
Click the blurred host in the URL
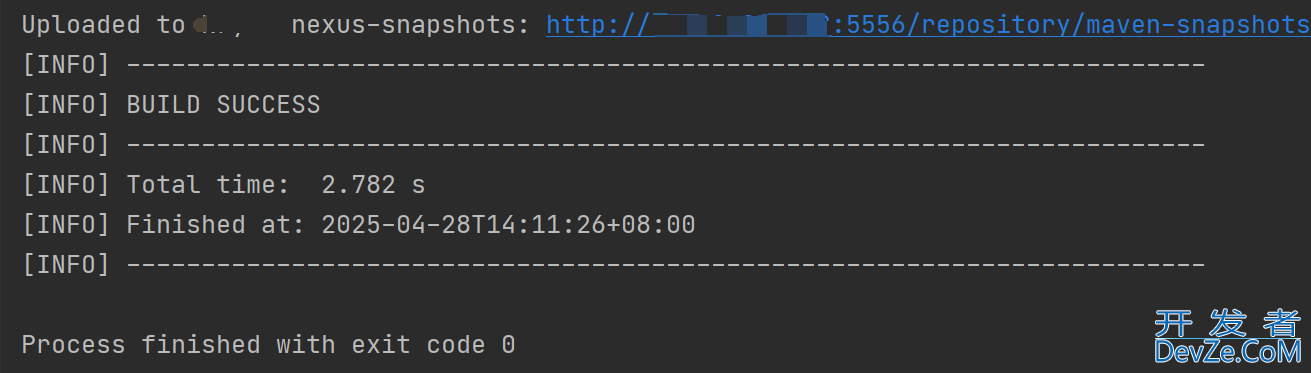point(741,25)
